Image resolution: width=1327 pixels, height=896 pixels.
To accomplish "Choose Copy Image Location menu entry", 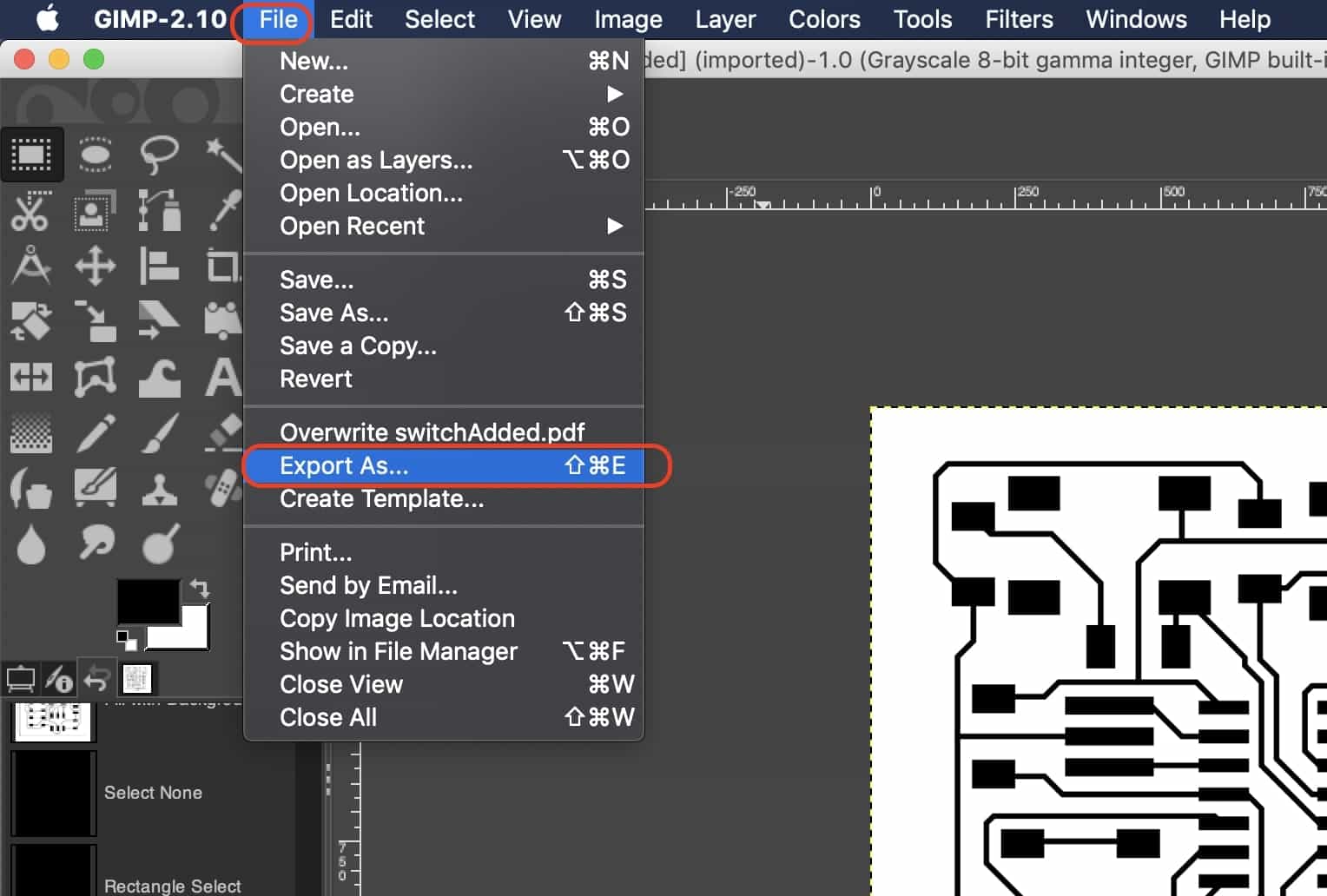I will tap(444, 618).
